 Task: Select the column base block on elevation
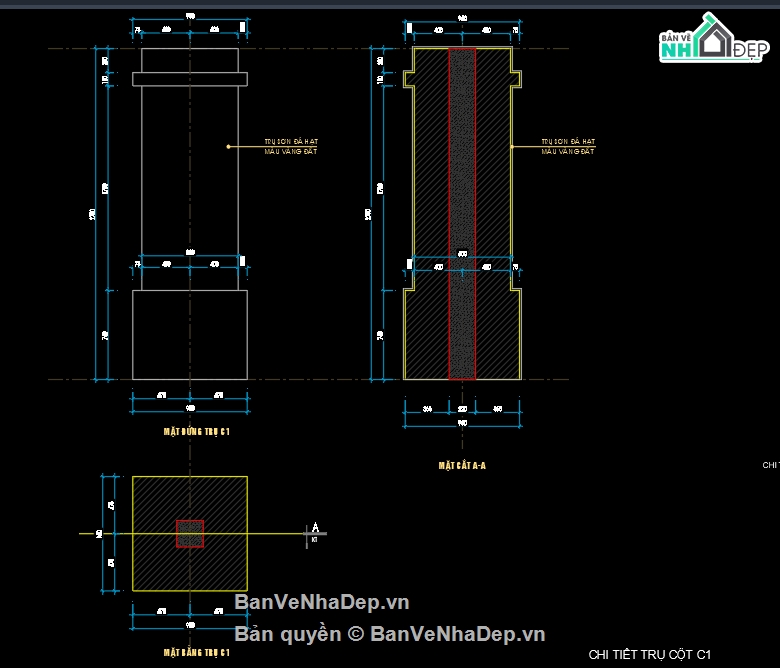click(x=190, y=335)
